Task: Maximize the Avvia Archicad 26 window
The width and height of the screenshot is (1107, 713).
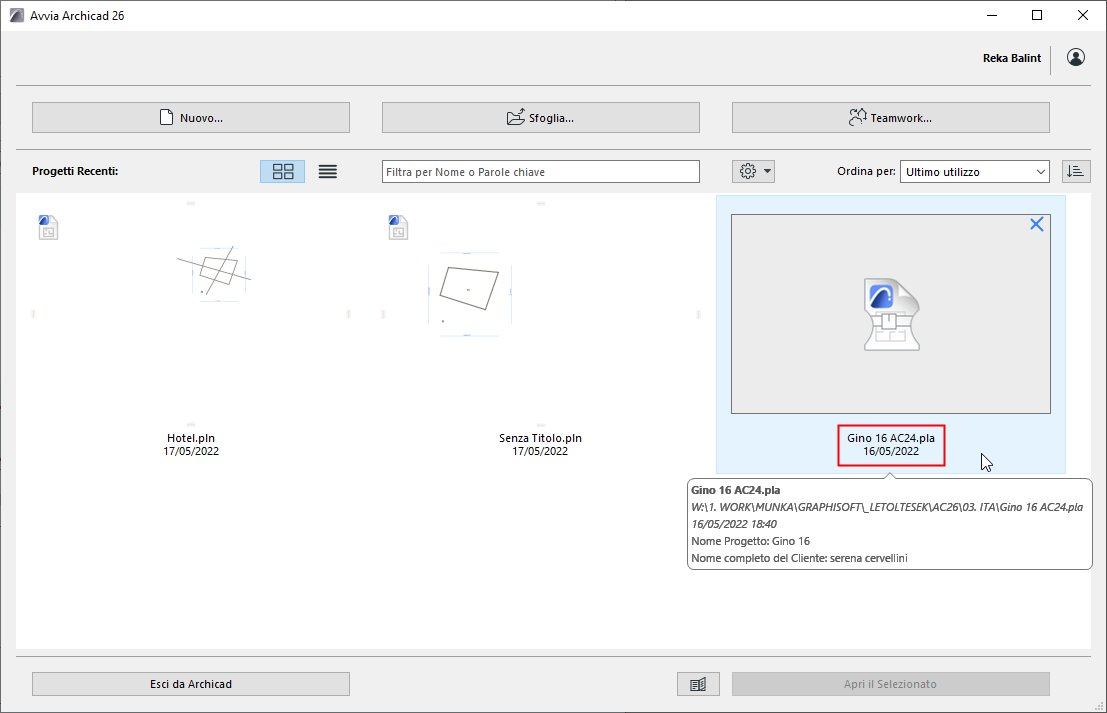Action: coord(1036,15)
